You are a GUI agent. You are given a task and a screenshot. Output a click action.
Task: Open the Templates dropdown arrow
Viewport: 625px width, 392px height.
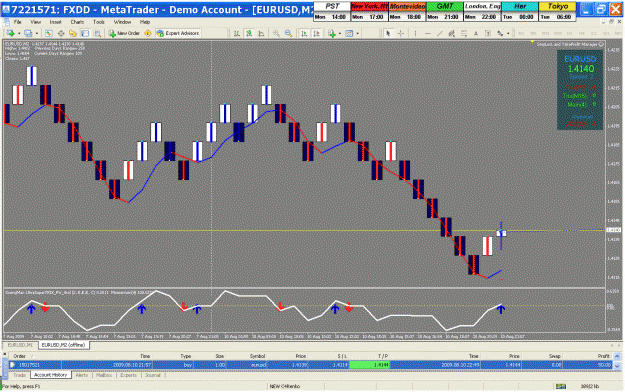coord(358,33)
